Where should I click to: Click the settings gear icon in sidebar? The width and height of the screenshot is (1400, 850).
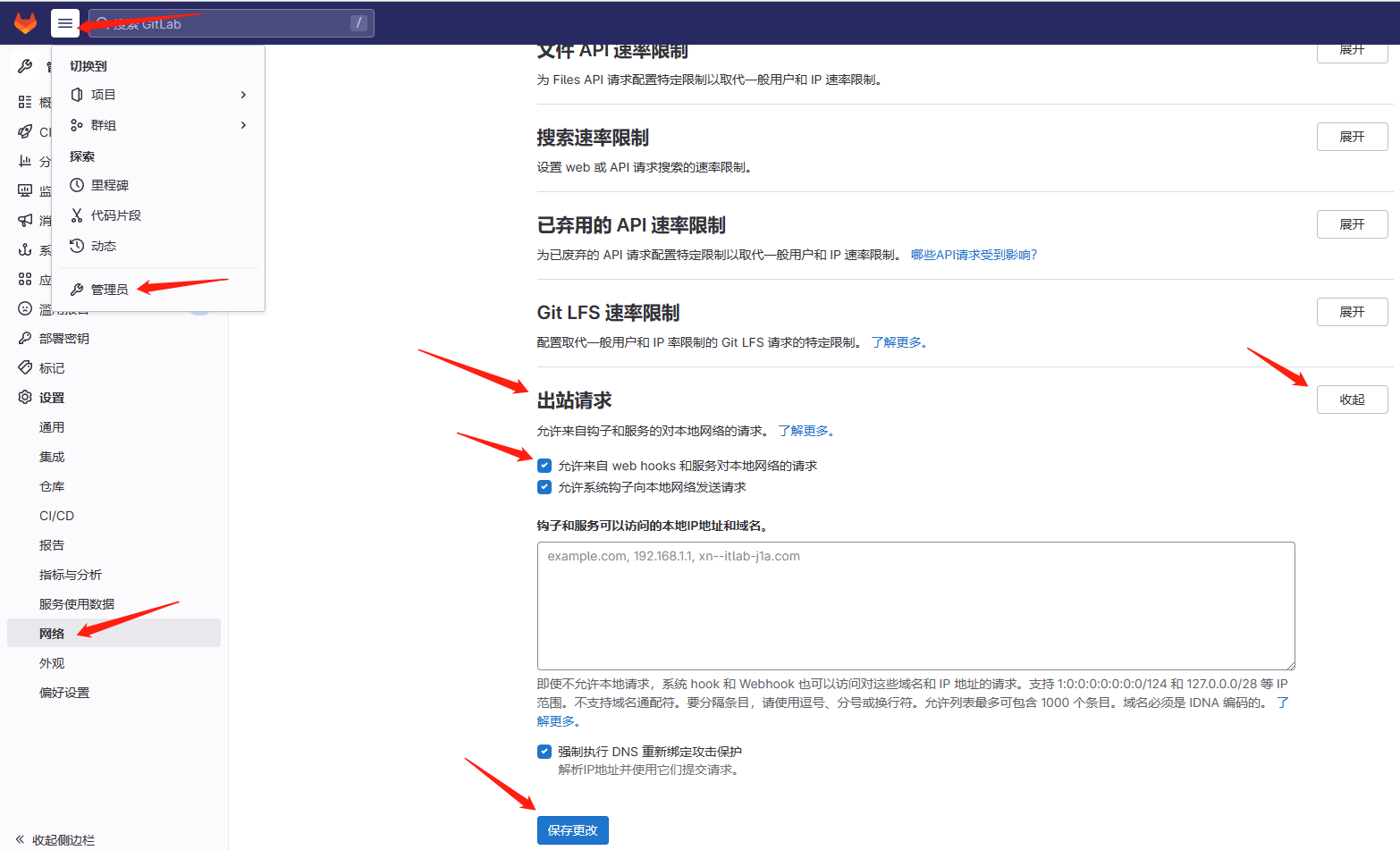pyautogui.click(x=25, y=398)
